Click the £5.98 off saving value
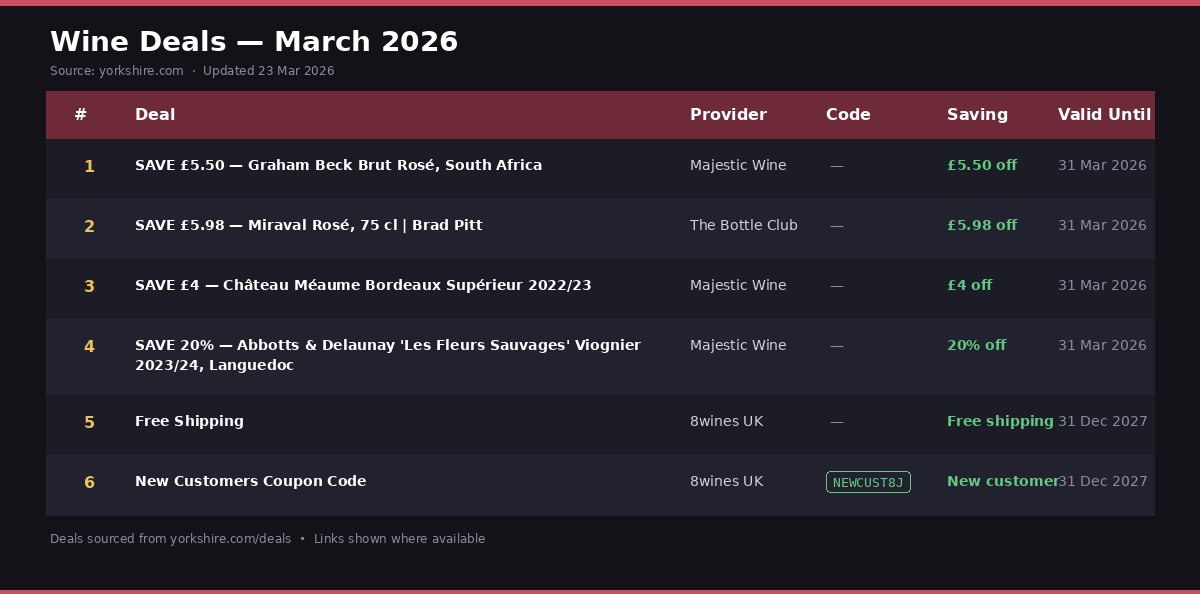This screenshot has height=594, width=1200. [x=981, y=225]
